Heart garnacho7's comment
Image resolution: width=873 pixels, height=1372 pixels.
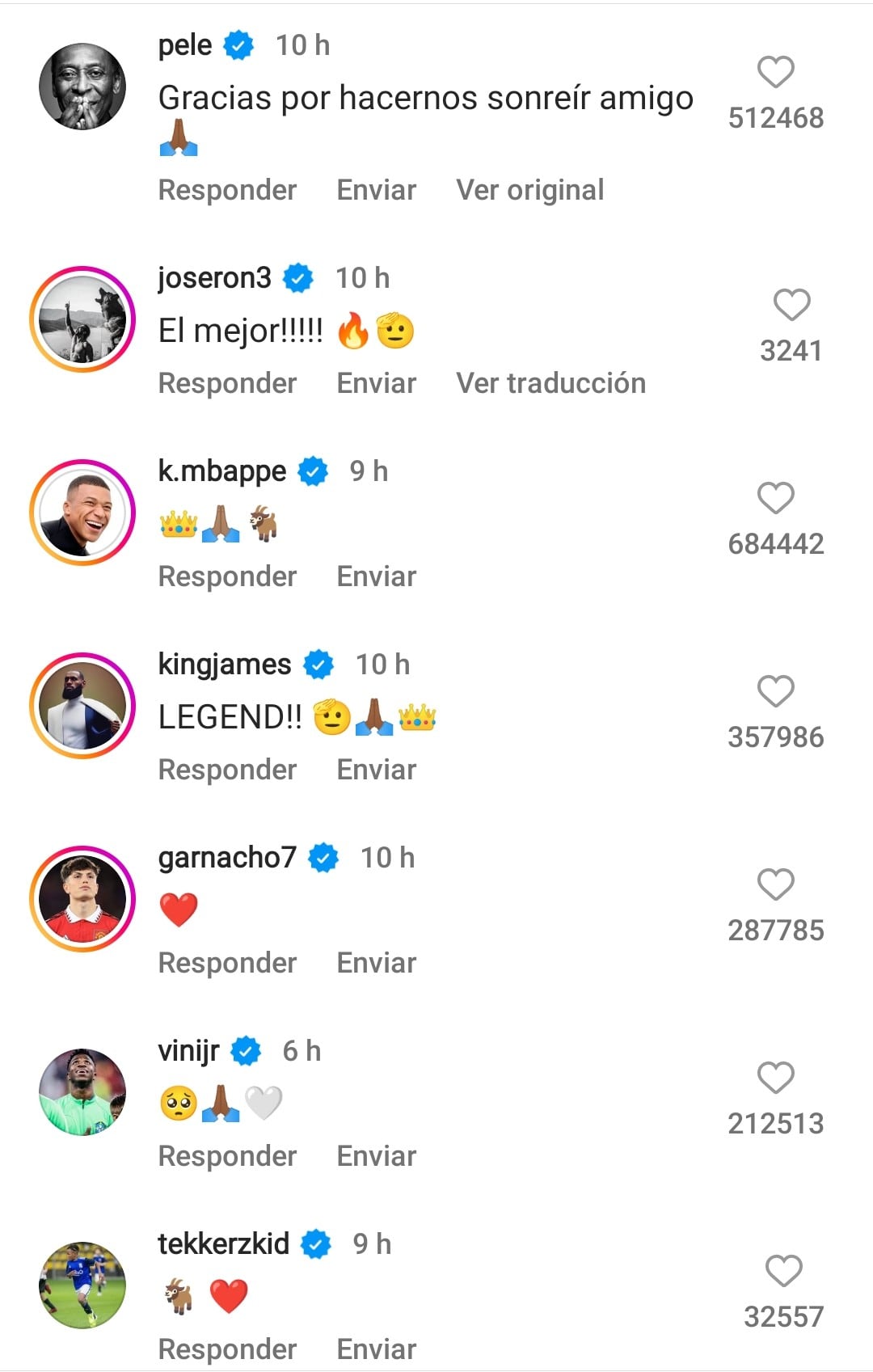point(775,884)
